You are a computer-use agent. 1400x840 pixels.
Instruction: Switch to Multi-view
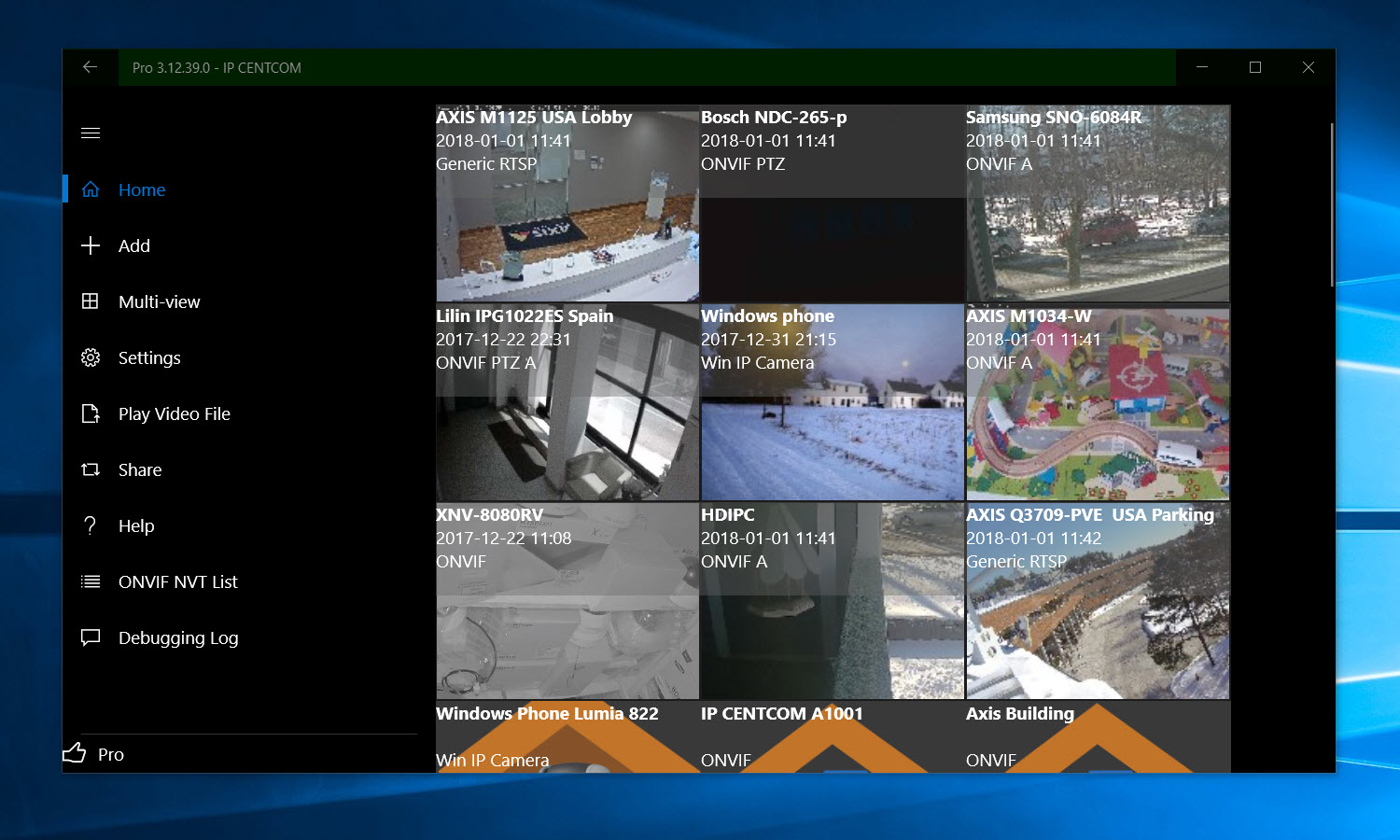[x=160, y=301]
